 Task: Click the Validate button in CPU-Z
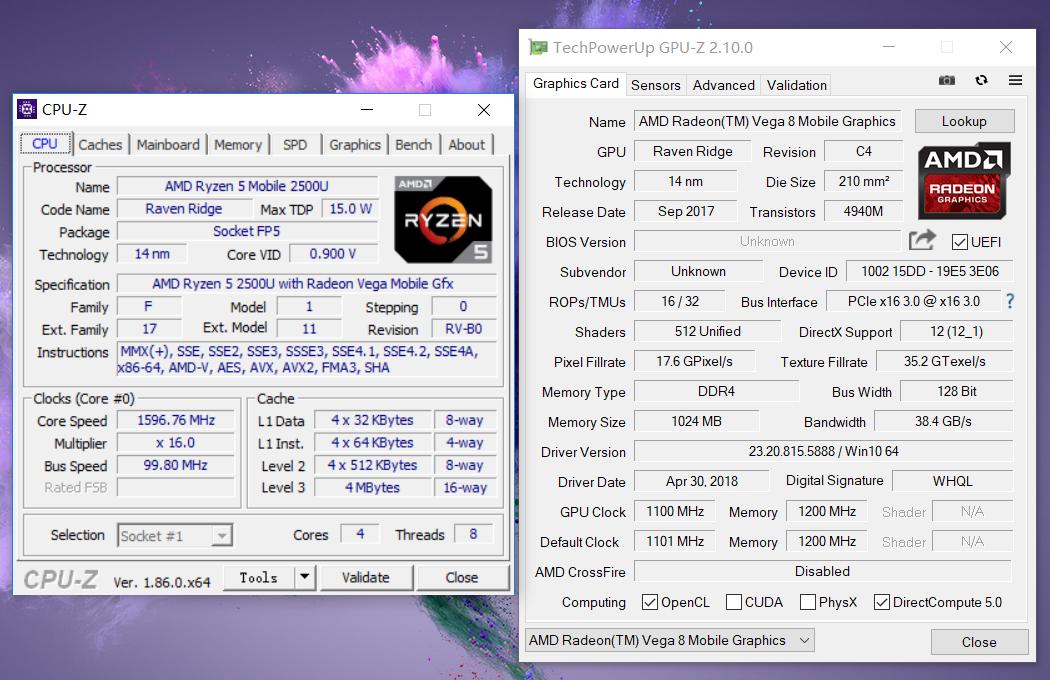(x=369, y=577)
